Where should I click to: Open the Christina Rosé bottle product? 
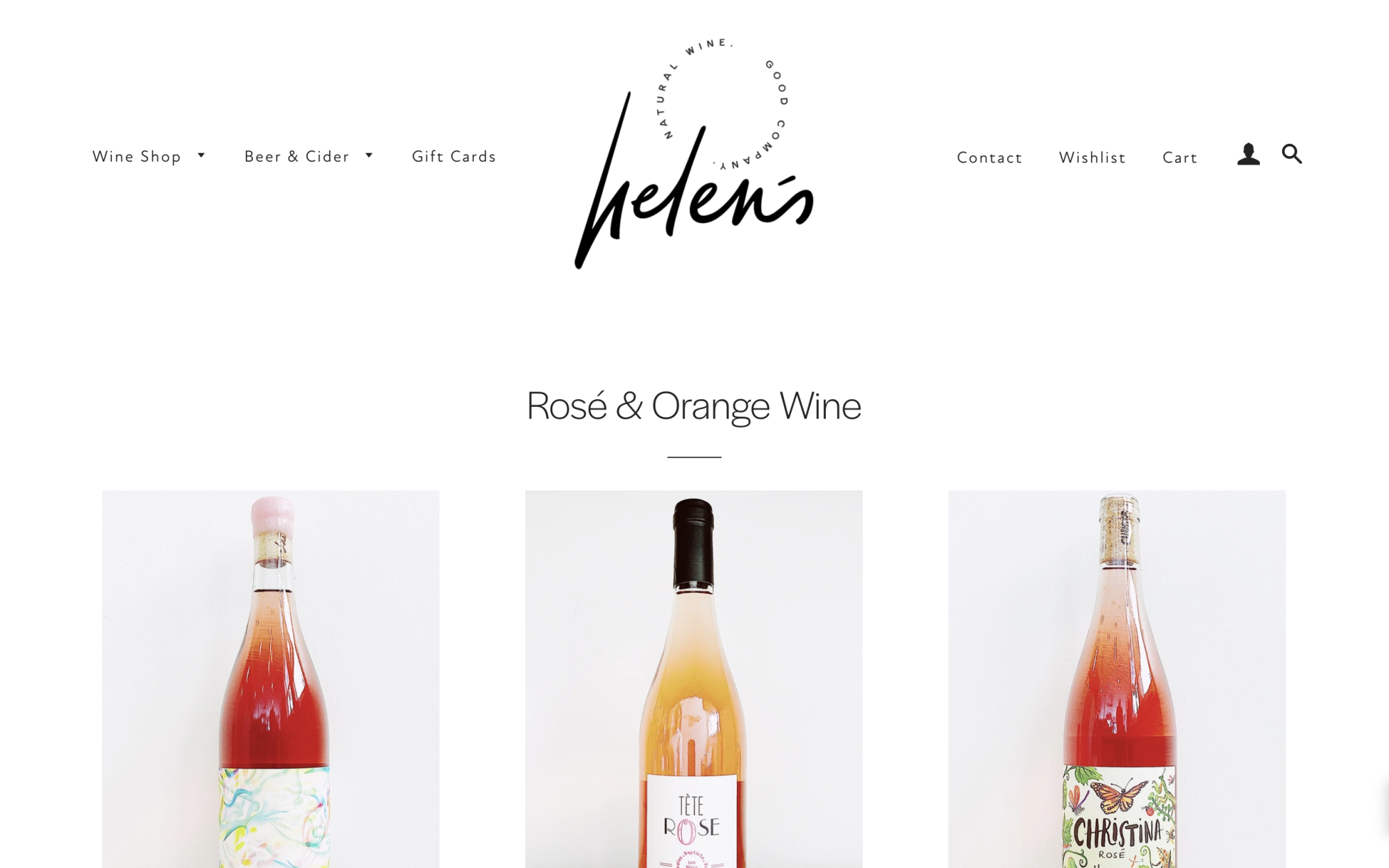(x=1117, y=679)
